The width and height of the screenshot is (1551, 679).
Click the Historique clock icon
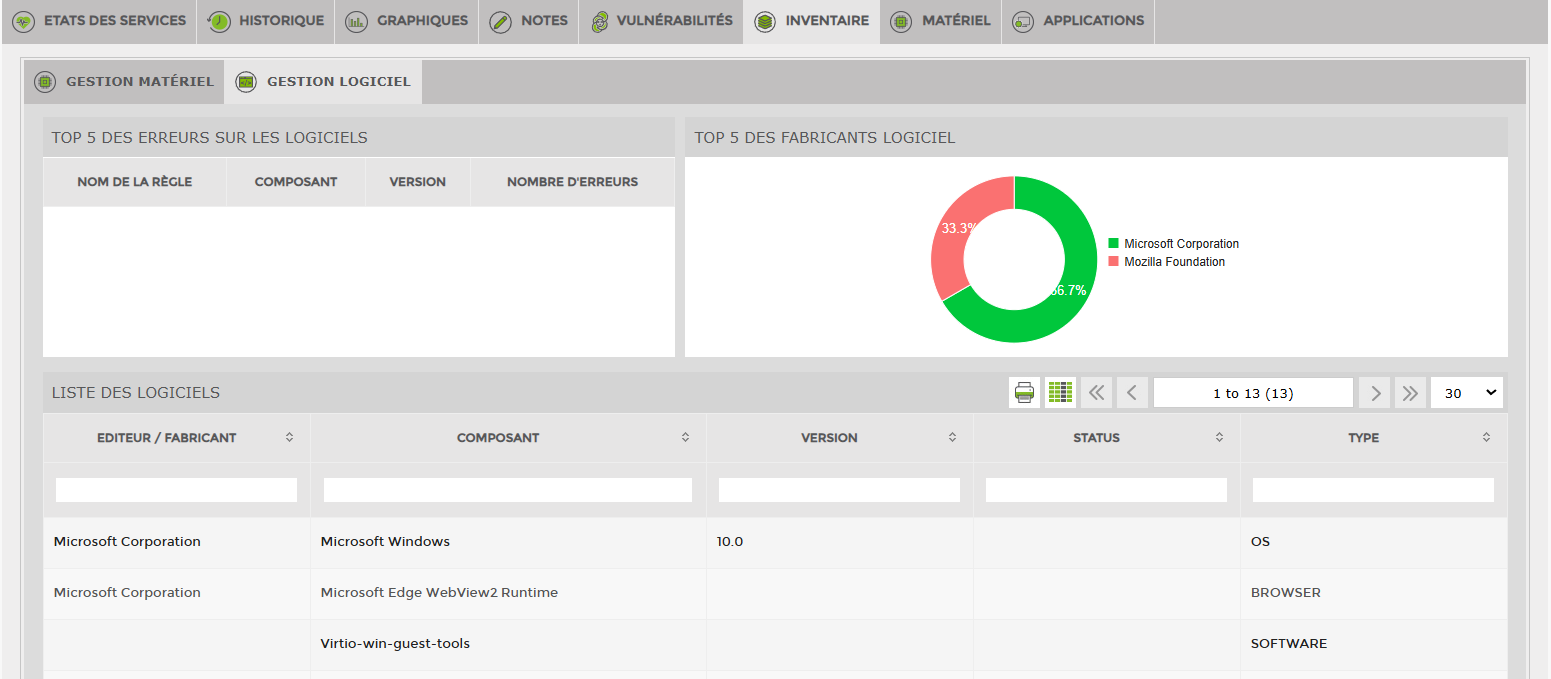(x=219, y=21)
